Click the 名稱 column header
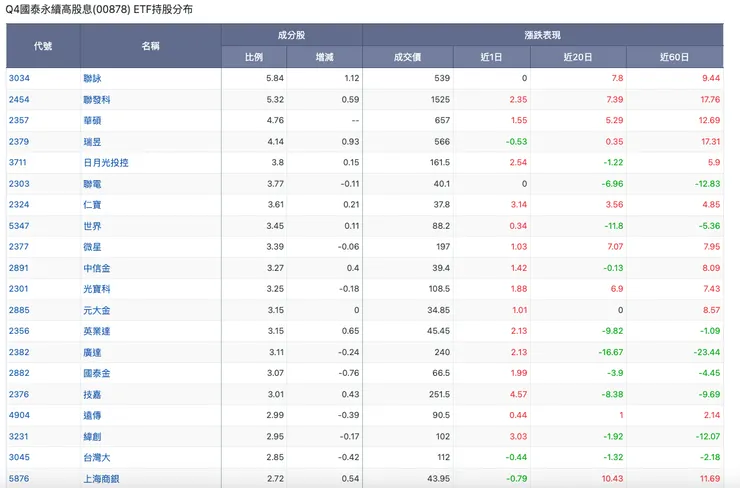Image resolution: width=740 pixels, height=488 pixels. [151, 46]
